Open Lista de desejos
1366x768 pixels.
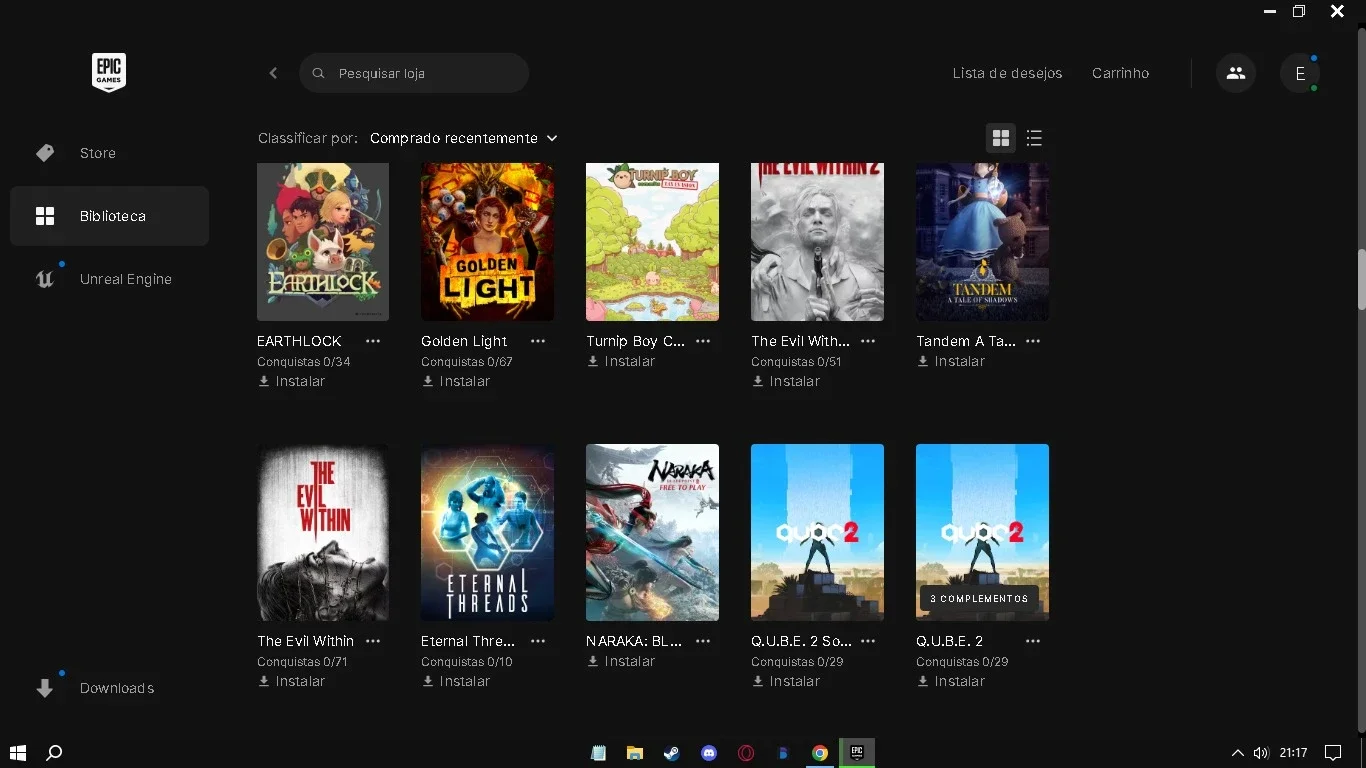click(1007, 73)
